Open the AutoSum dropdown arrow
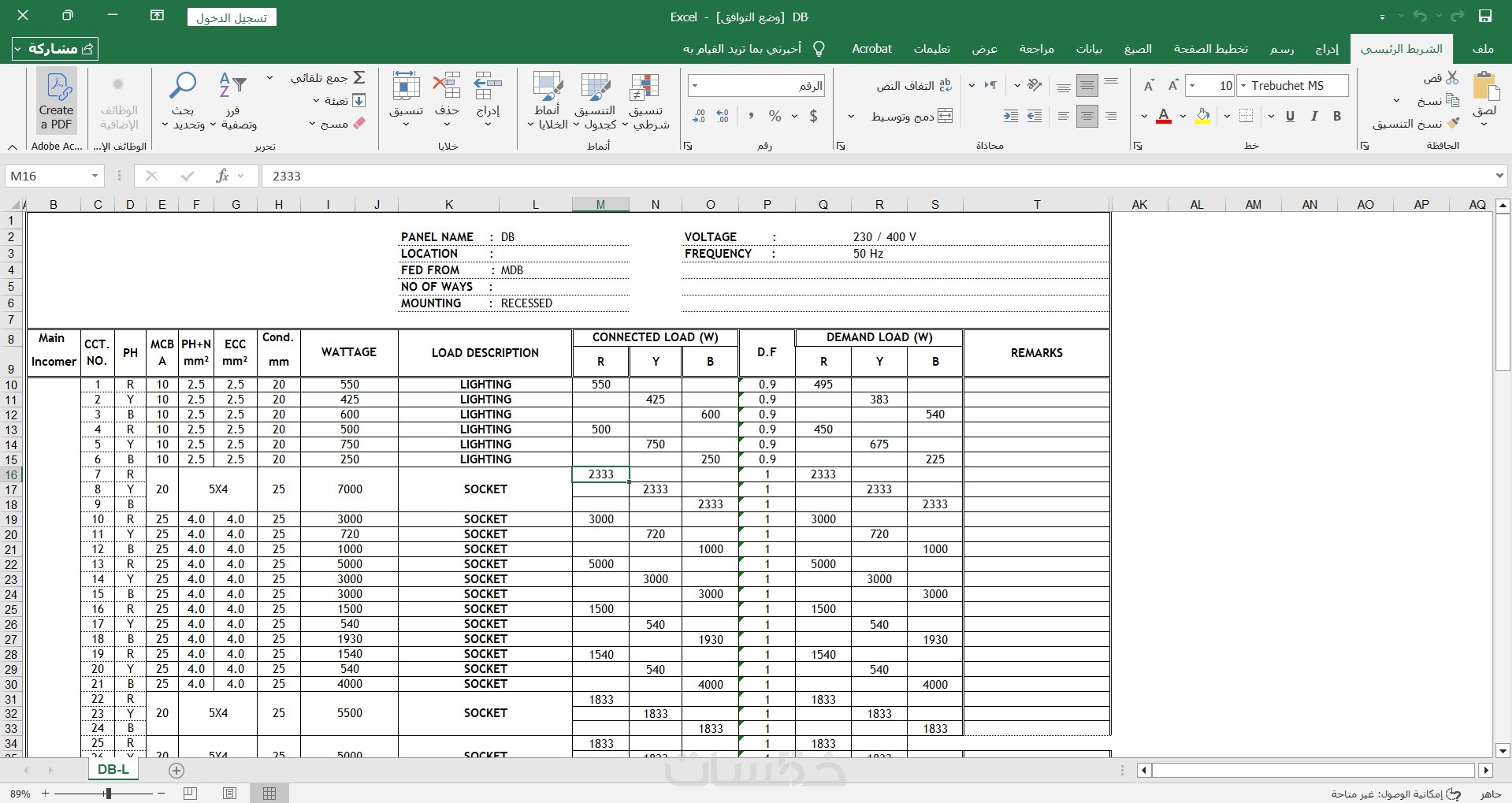This screenshot has height=803, width=1512. pyautogui.click(x=269, y=77)
